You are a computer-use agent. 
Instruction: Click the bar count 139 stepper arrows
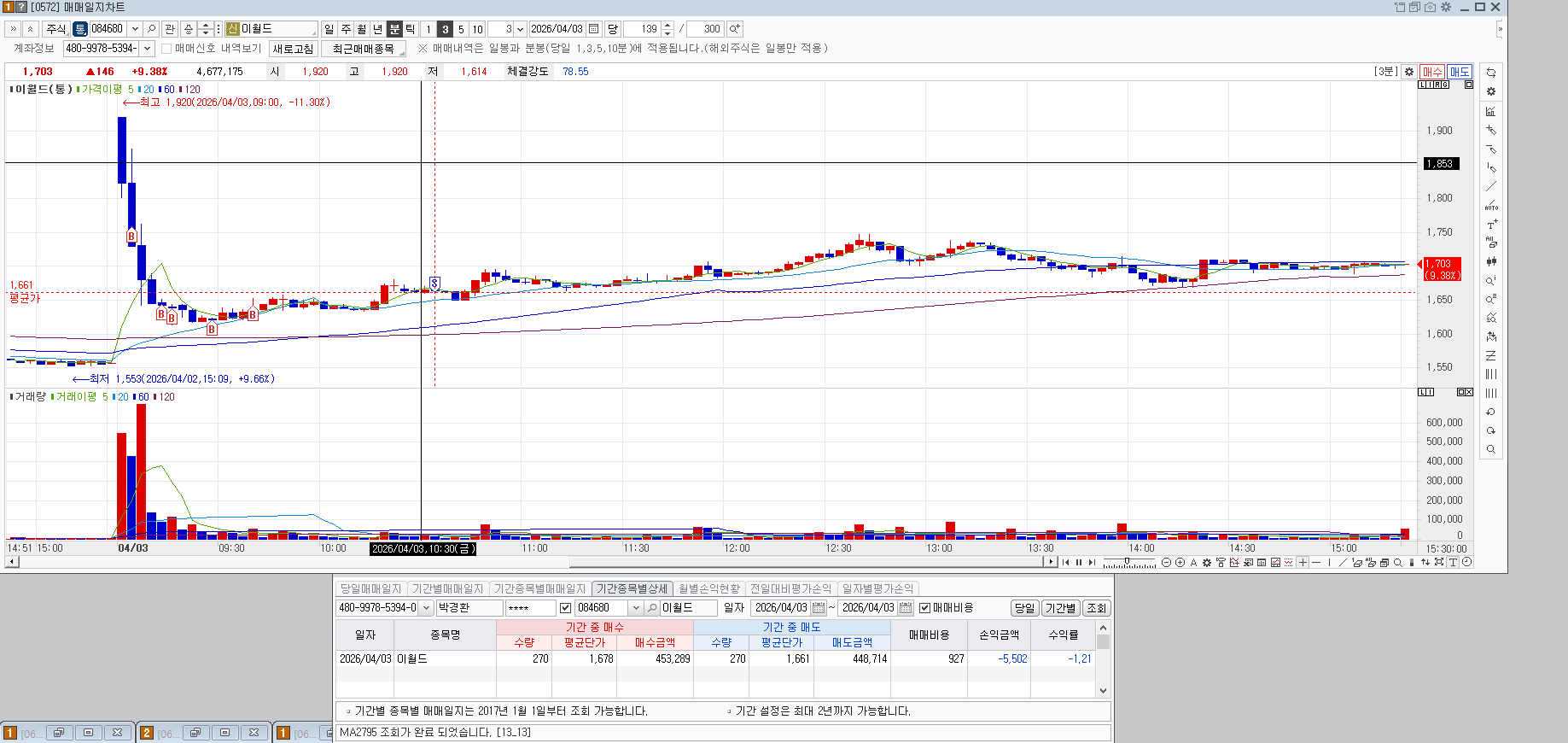click(x=667, y=29)
